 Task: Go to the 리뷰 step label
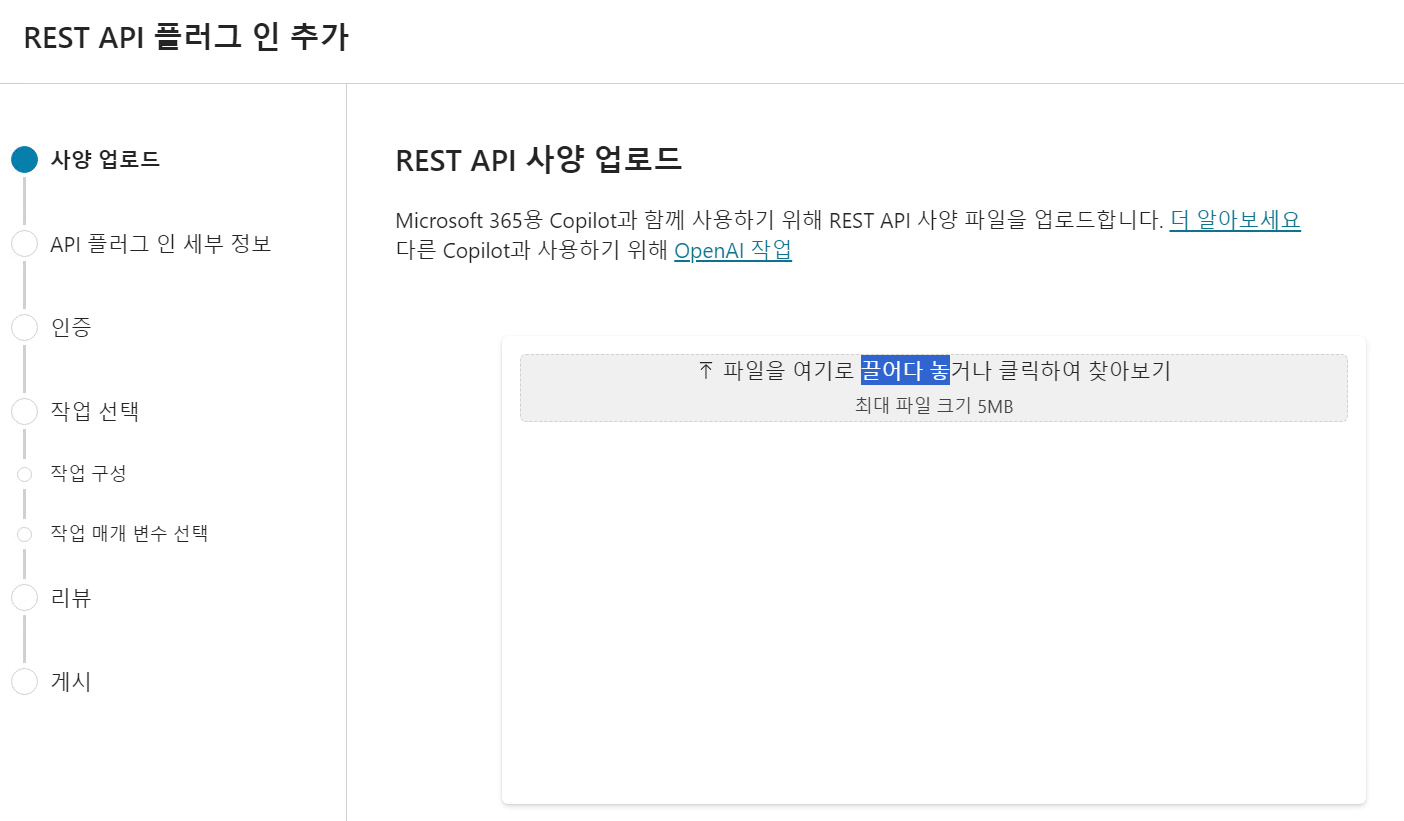tap(71, 598)
